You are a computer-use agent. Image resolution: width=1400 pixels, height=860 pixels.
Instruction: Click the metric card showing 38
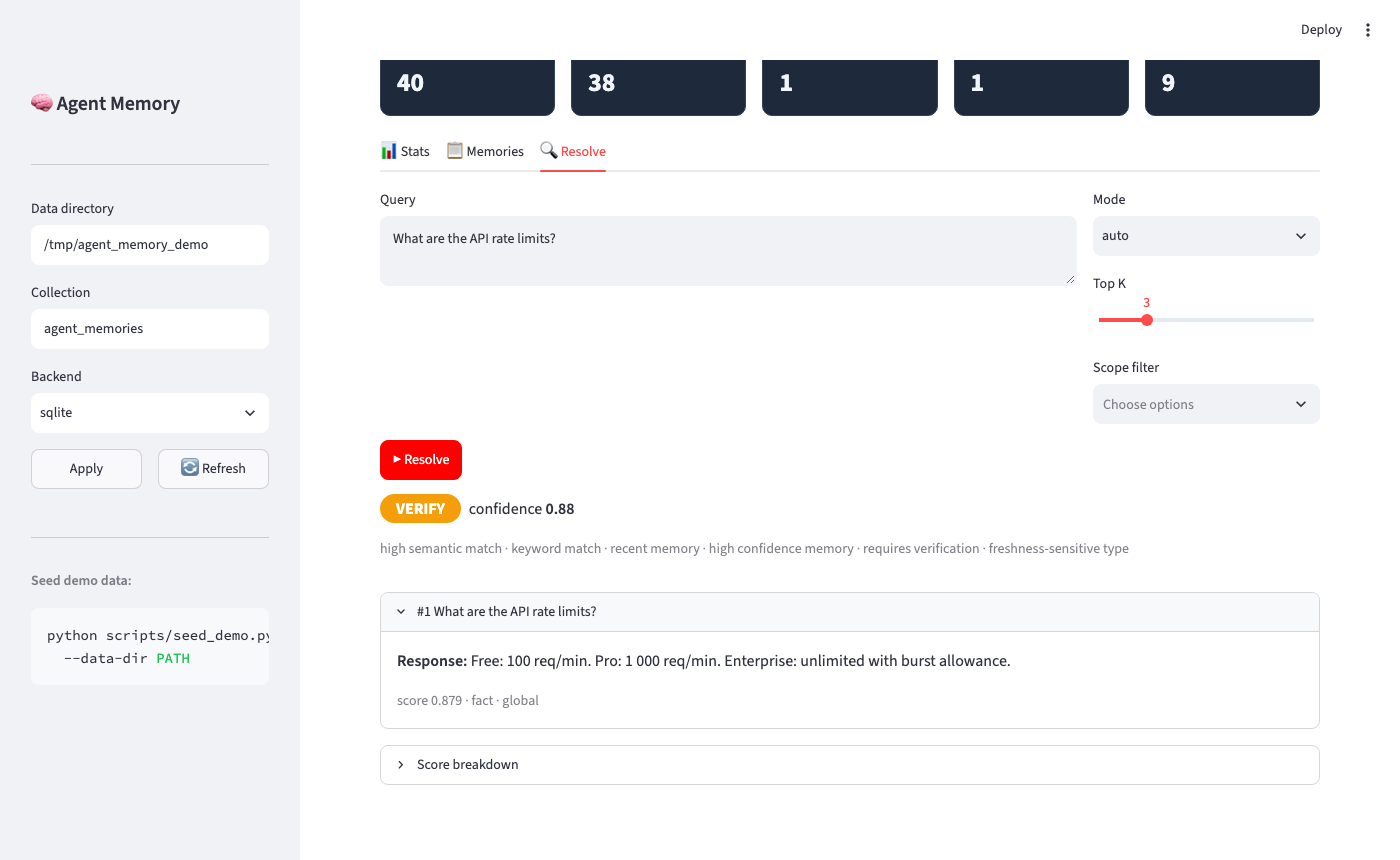coord(658,87)
